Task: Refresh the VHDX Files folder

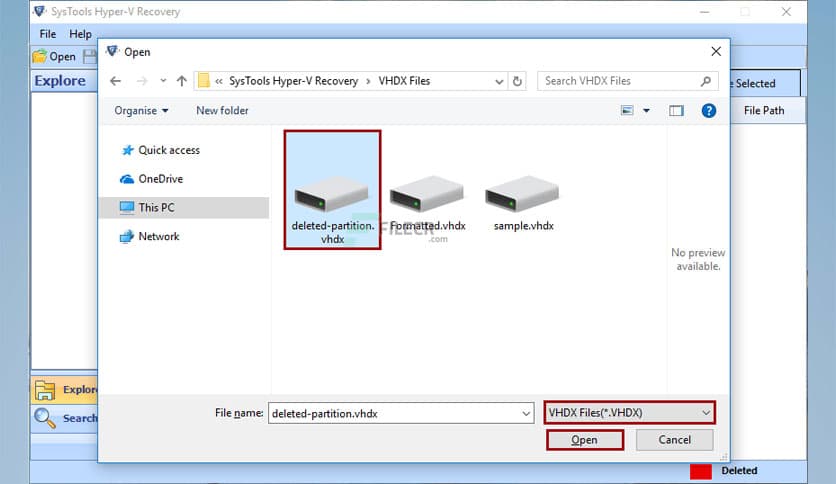Action: click(x=517, y=81)
